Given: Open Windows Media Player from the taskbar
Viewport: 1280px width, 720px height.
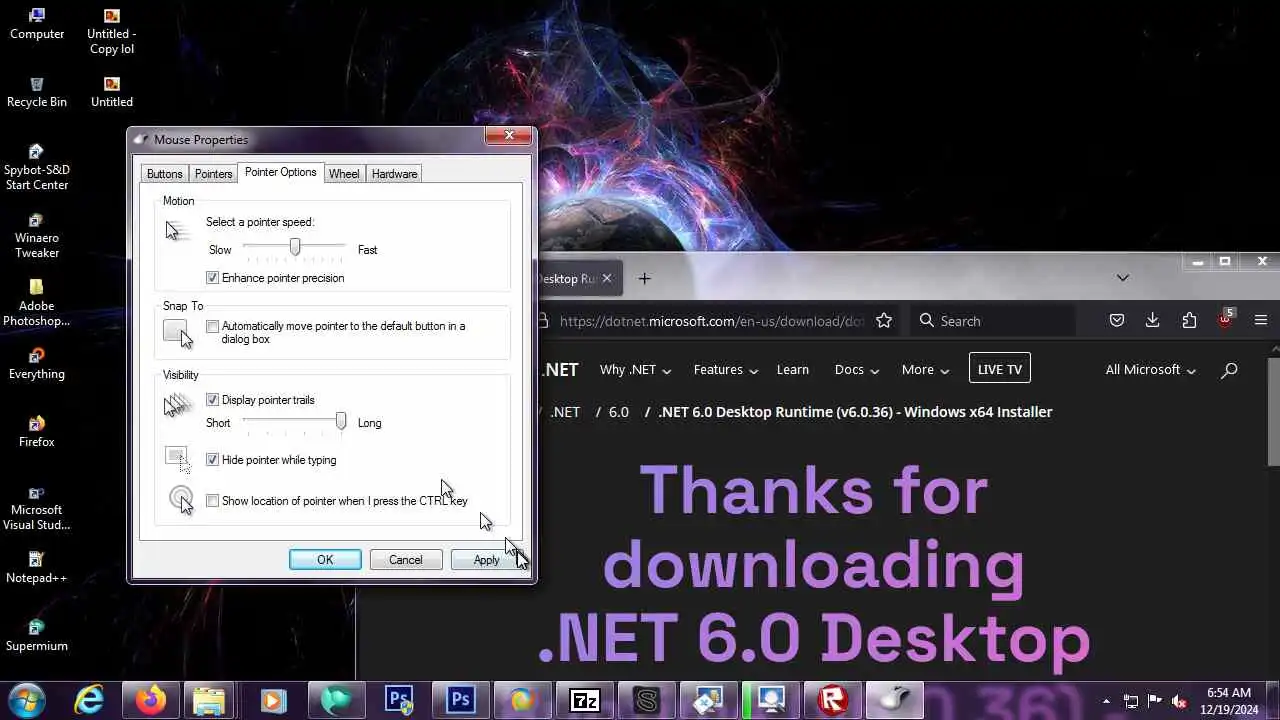Looking at the screenshot, I should (272, 700).
